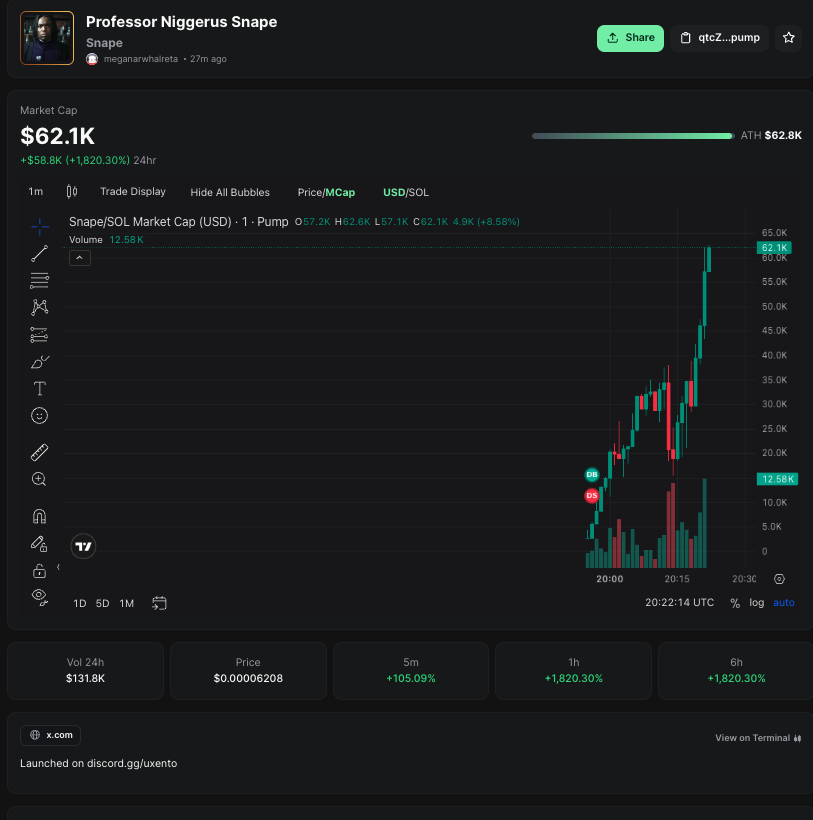Toggle Price/MCap display
Image resolution: width=813 pixels, height=820 pixels.
coord(326,192)
